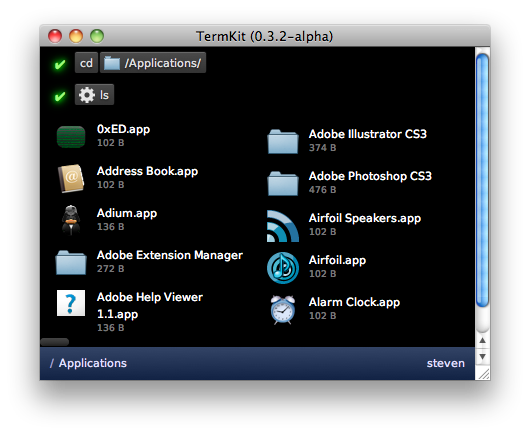This screenshot has width=530, height=435.
Task: Click the steven username in status bar
Action: 445,363
